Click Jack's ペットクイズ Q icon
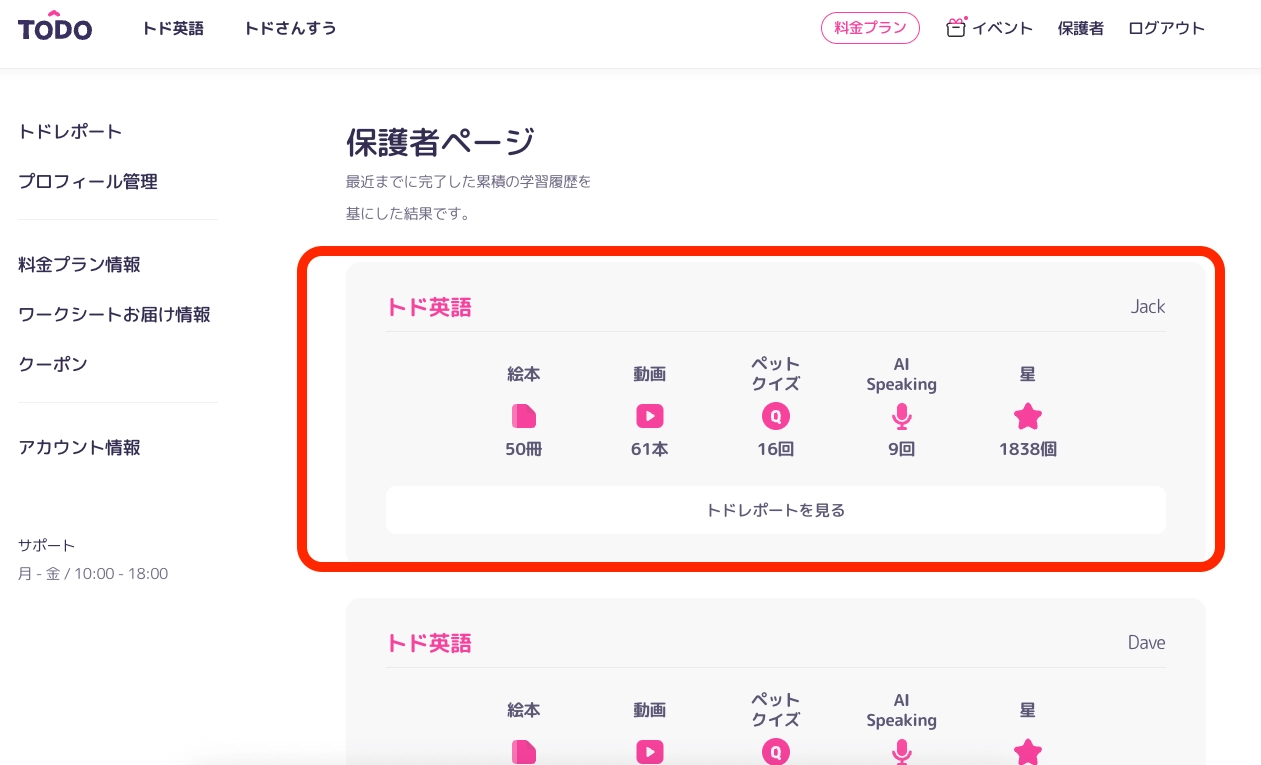The image size is (1261, 765). [x=775, y=416]
